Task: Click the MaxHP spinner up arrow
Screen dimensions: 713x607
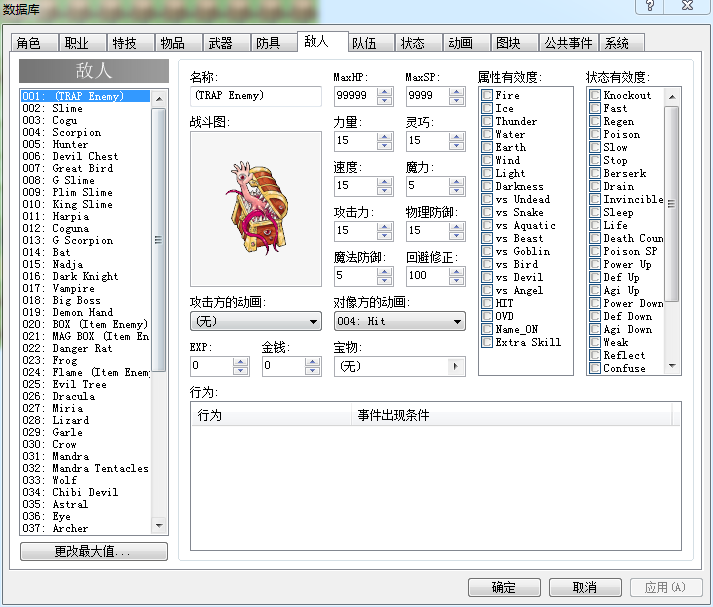Action: (x=385, y=91)
